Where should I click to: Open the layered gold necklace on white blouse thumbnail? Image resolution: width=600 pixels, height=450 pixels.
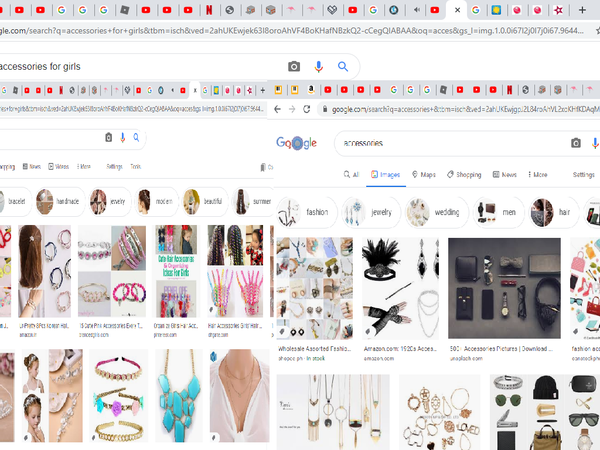[239, 396]
